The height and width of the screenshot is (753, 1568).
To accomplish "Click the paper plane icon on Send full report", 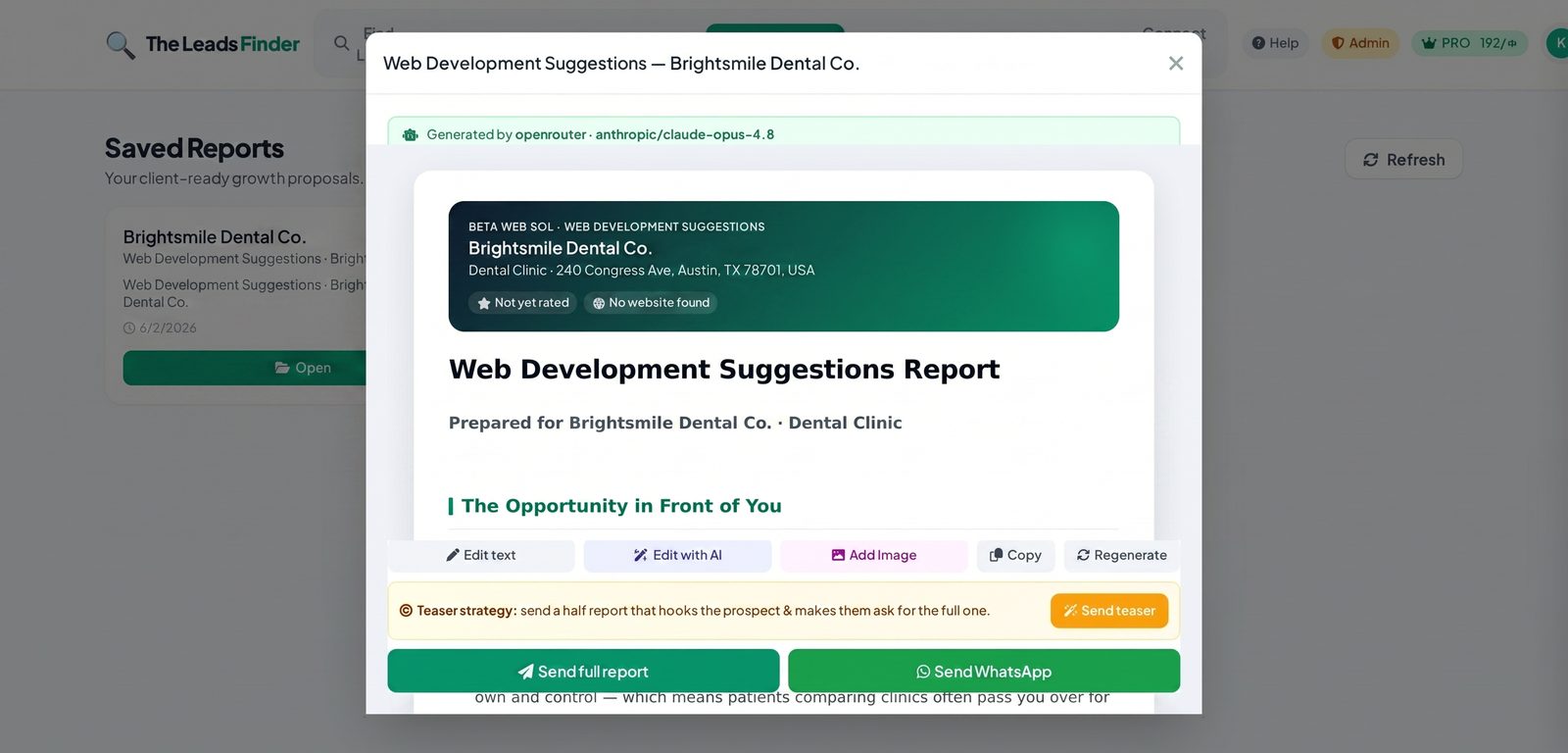I will (x=526, y=672).
